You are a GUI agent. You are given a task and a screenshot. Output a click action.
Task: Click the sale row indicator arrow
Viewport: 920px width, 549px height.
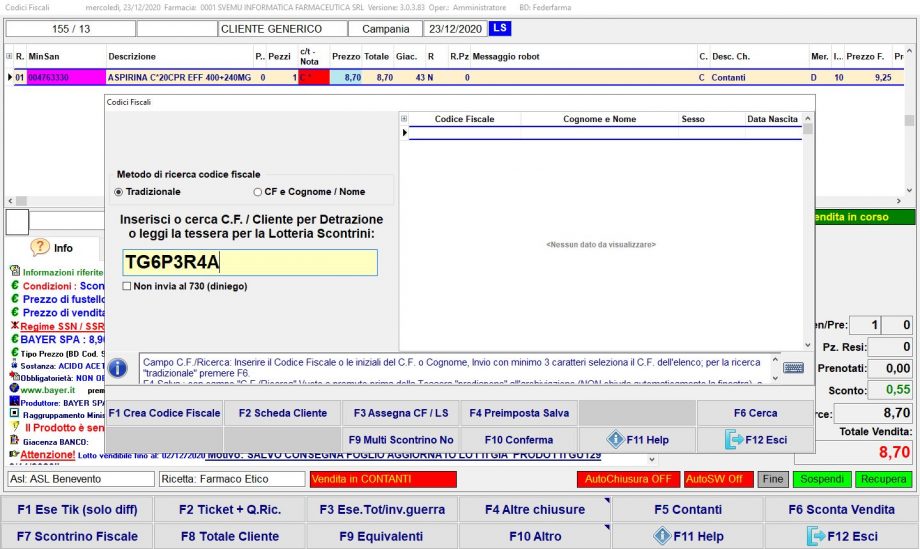(10, 77)
